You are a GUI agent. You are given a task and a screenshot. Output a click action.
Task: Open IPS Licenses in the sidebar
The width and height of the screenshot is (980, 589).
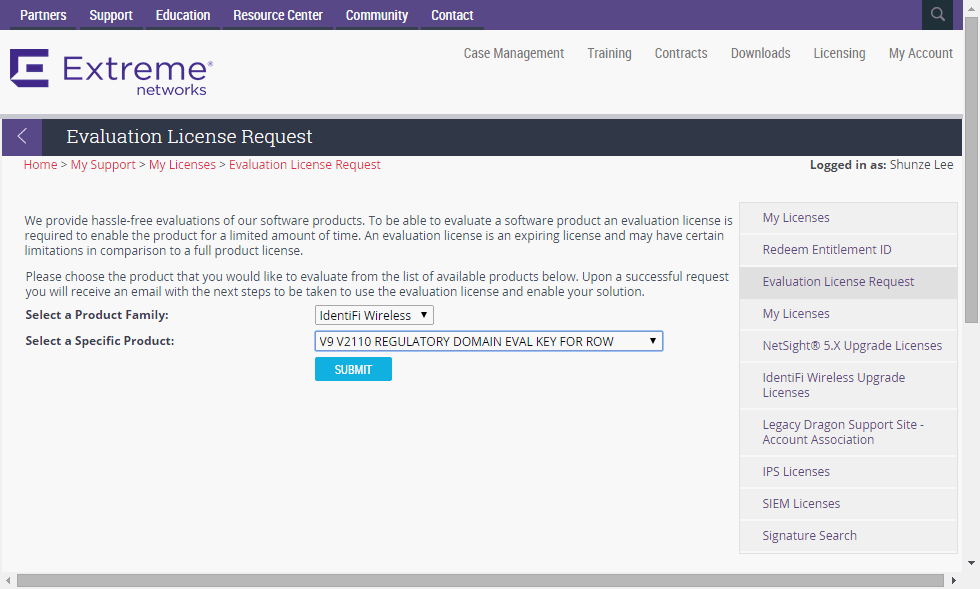tap(848, 471)
